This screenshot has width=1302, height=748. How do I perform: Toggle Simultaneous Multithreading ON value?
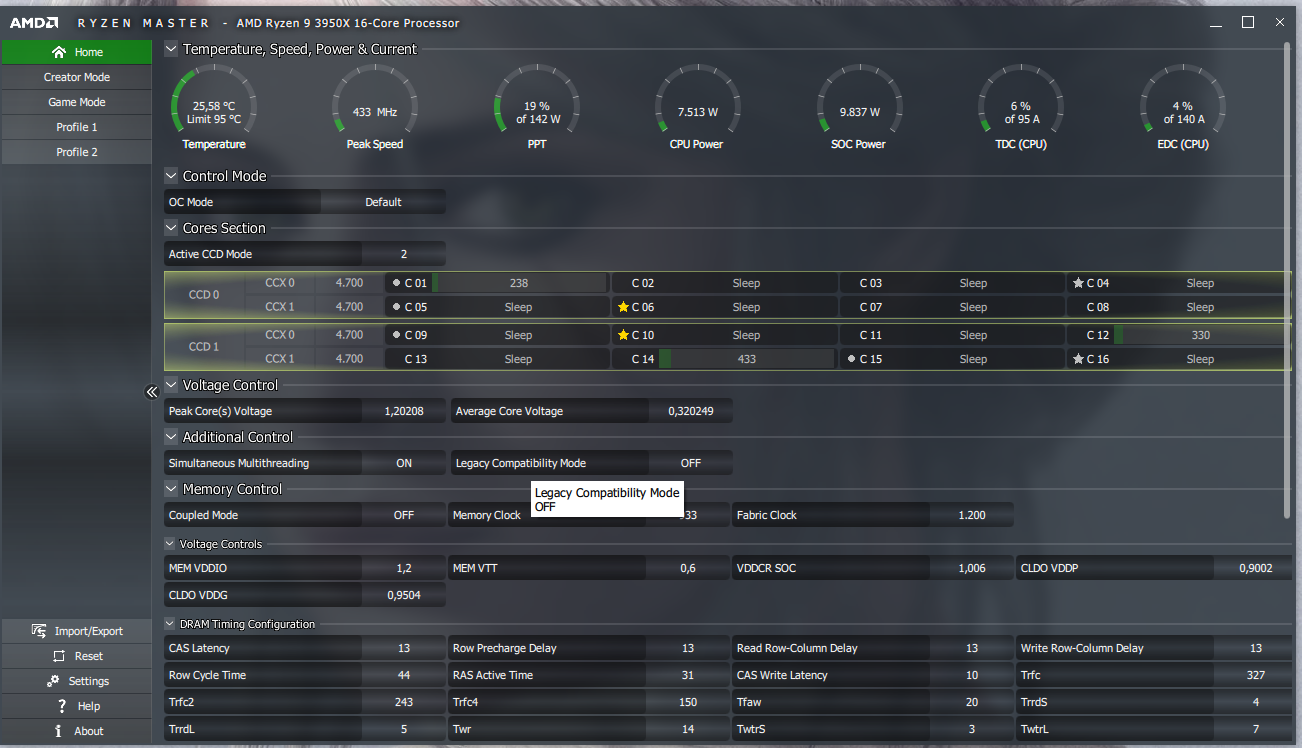[x=404, y=463]
